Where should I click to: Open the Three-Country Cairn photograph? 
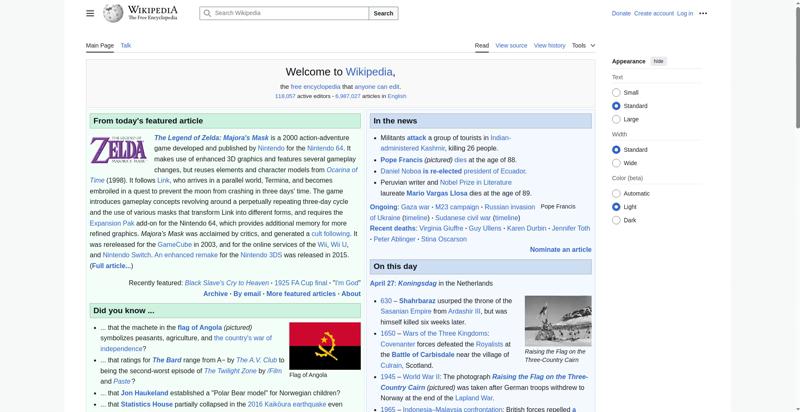(x=558, y=321)
